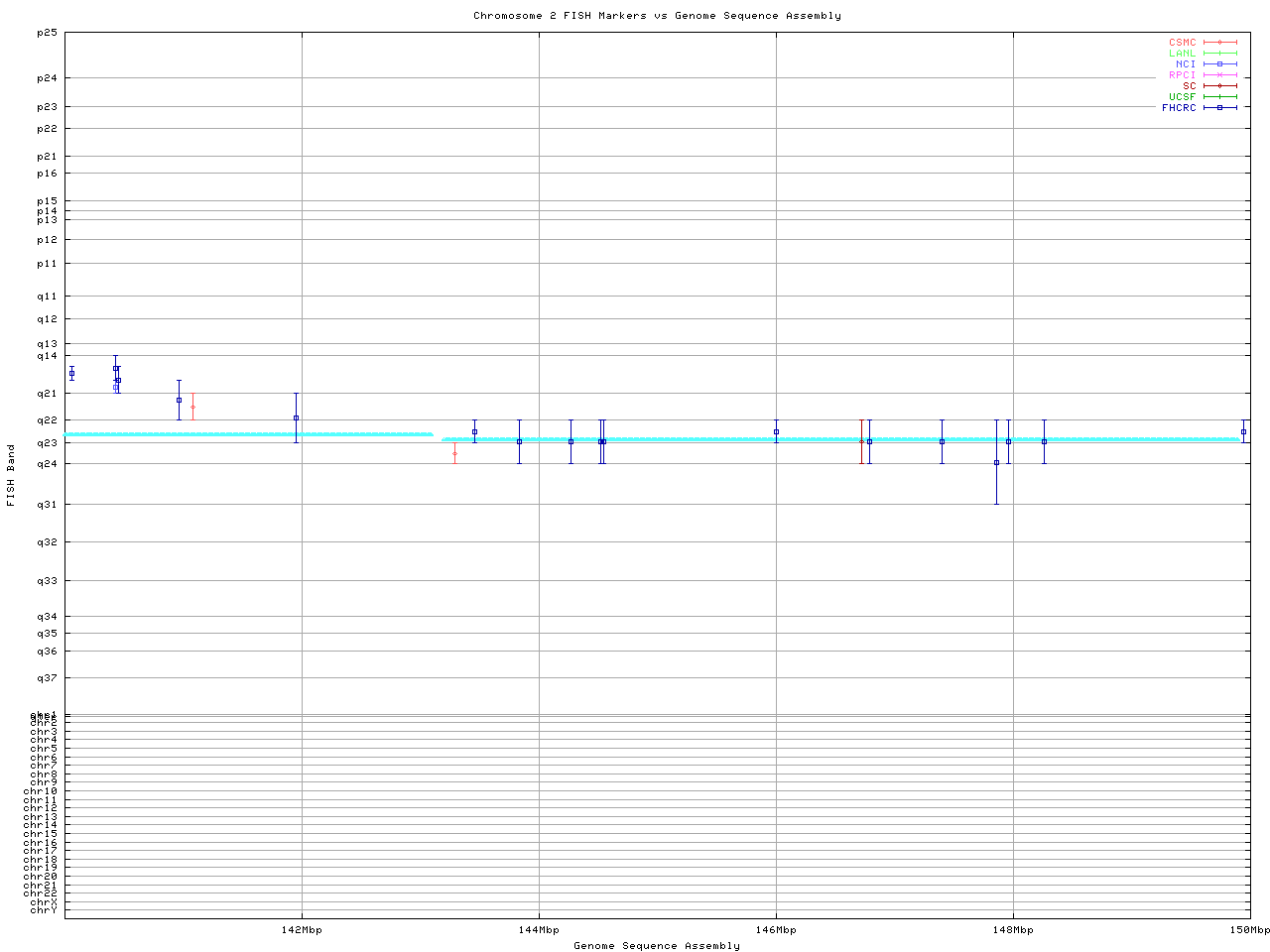Click the q31 band label

click(x=47, y=506)
